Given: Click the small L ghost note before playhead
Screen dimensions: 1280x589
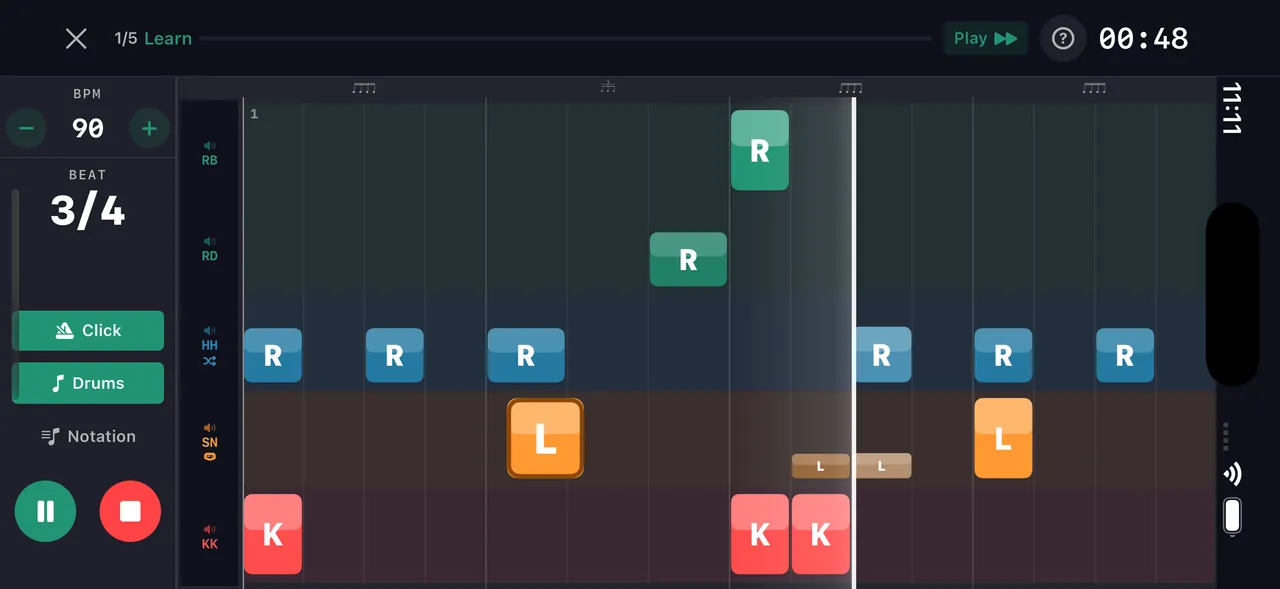Looking at the screenshot, I should [821, 466].
